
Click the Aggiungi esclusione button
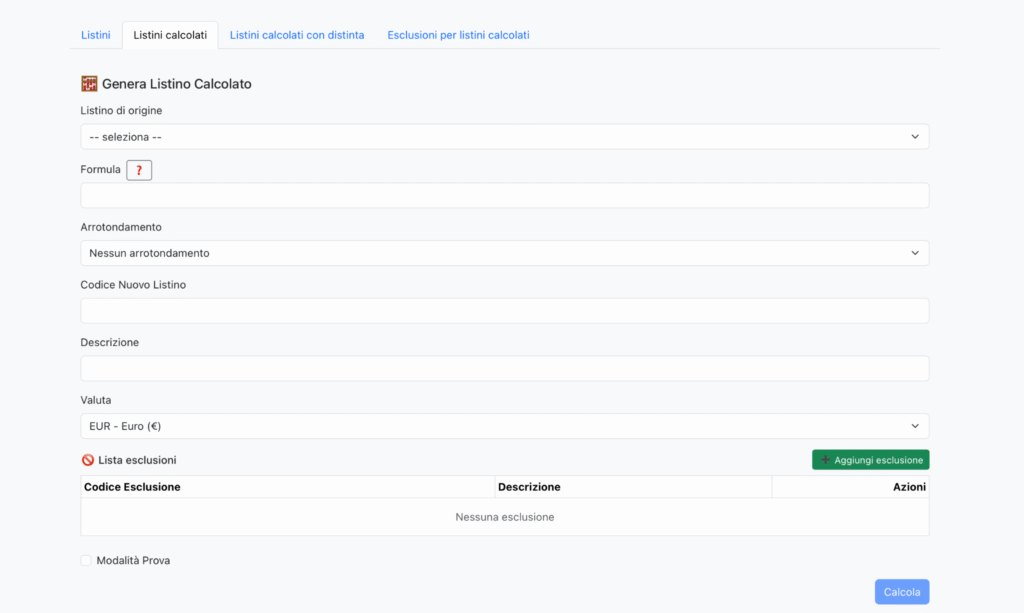(x=871, y=460)
